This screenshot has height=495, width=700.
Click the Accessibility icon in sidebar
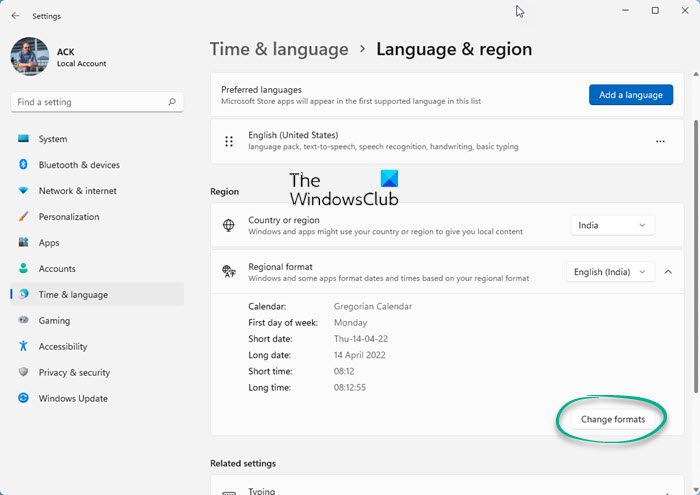[23, 346]
